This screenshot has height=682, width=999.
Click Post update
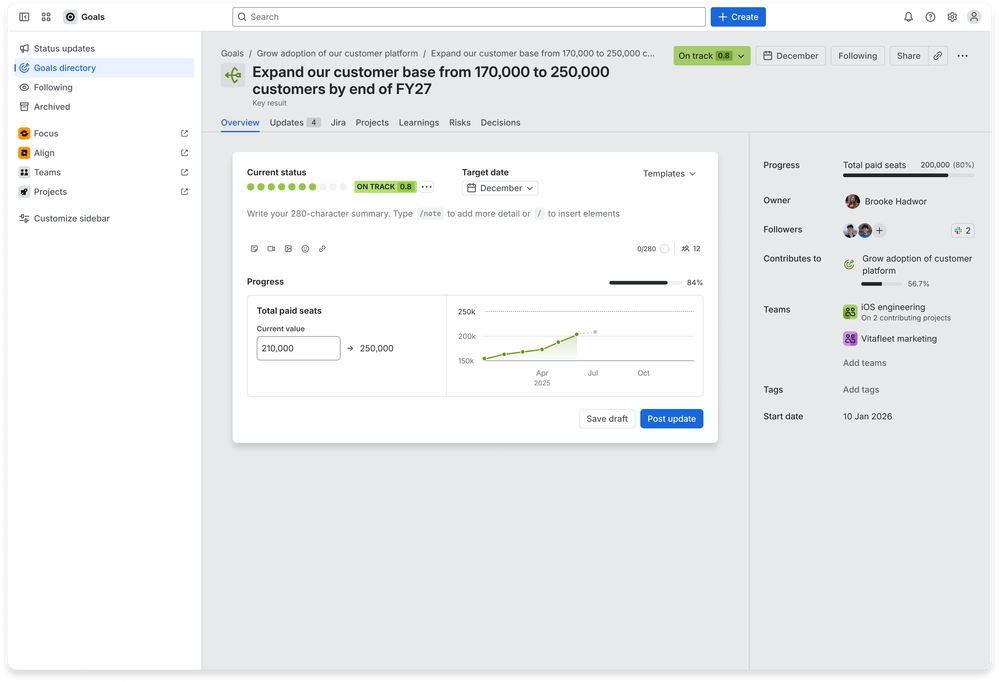[672, 419]
